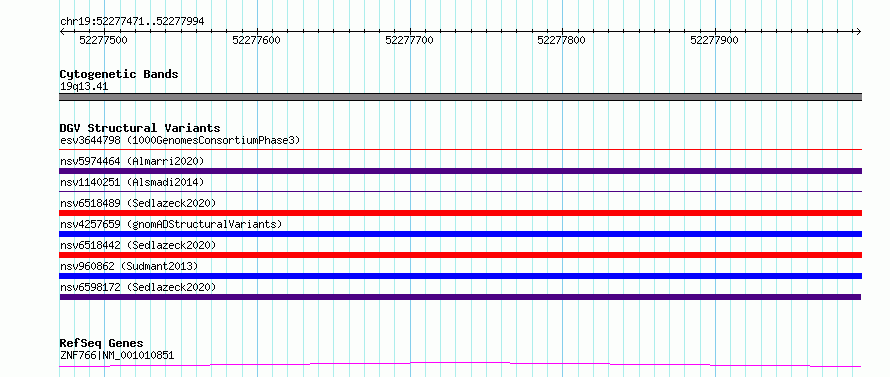Click ruler position 52277600

pos(257,40)
